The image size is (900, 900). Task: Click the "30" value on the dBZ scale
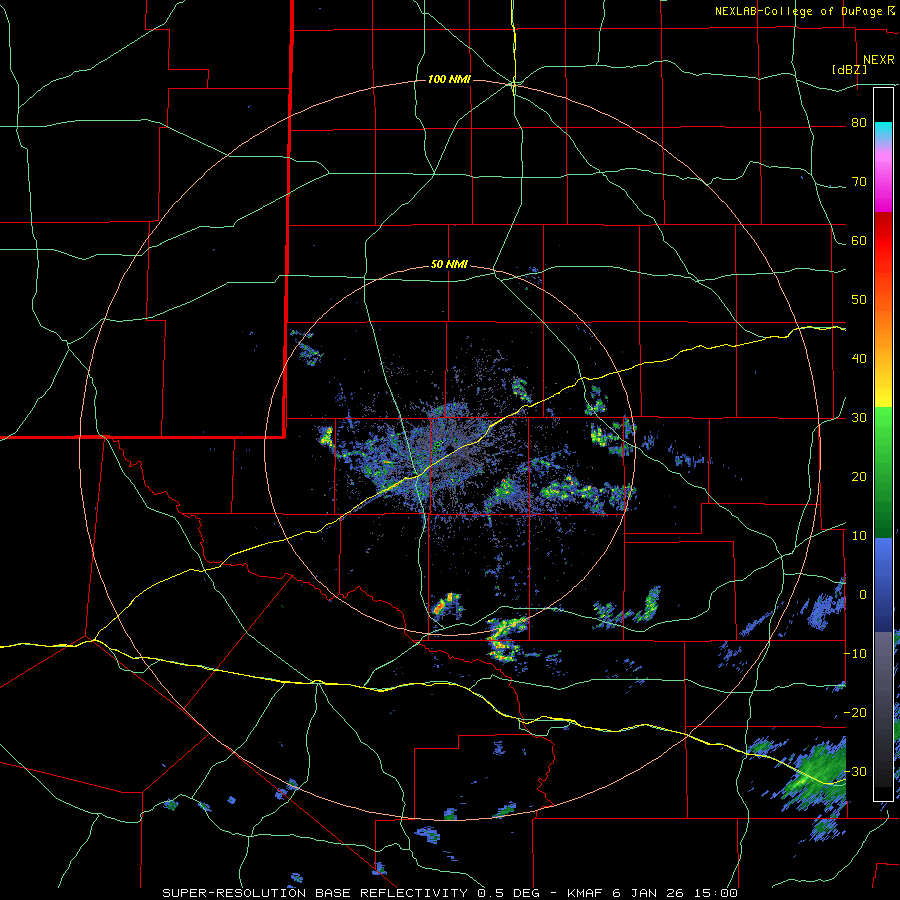pyautogui.click(x=859, y=417)
